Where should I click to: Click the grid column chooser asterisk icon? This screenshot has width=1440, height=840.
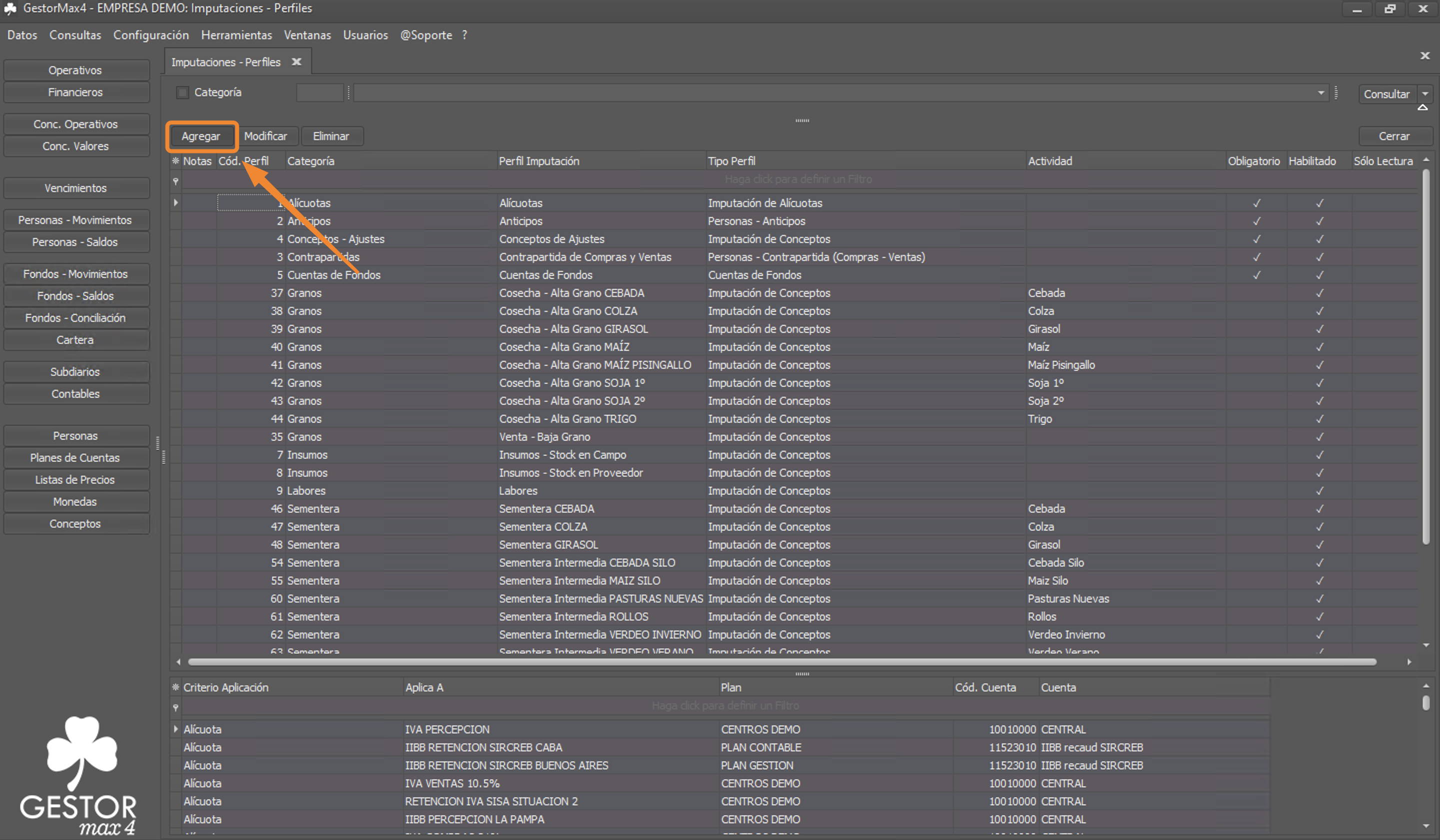point(175,161)
